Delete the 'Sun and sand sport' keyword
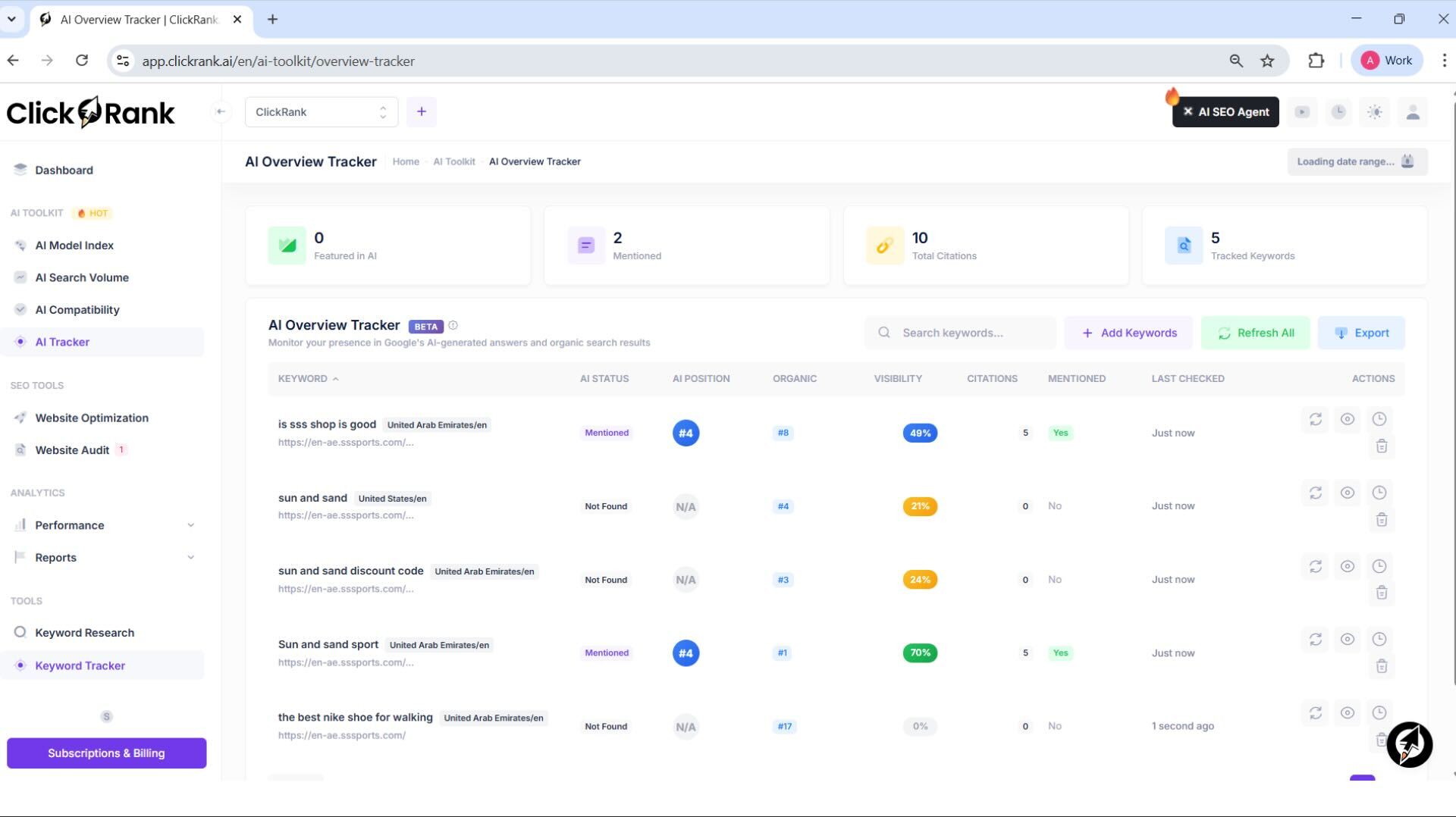Image resolution: width=1456 pixels, height=817 pixels. click(1381, 666)
